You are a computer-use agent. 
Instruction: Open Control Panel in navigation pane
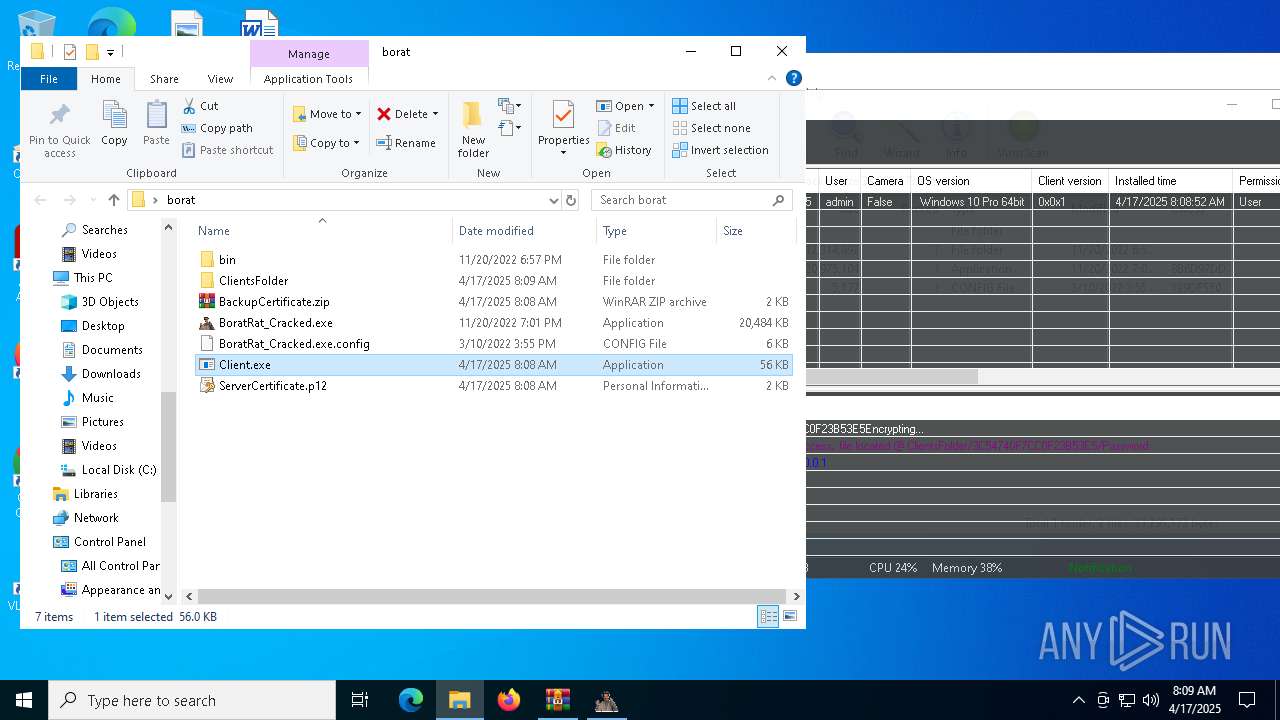click(x=109, y=542)
